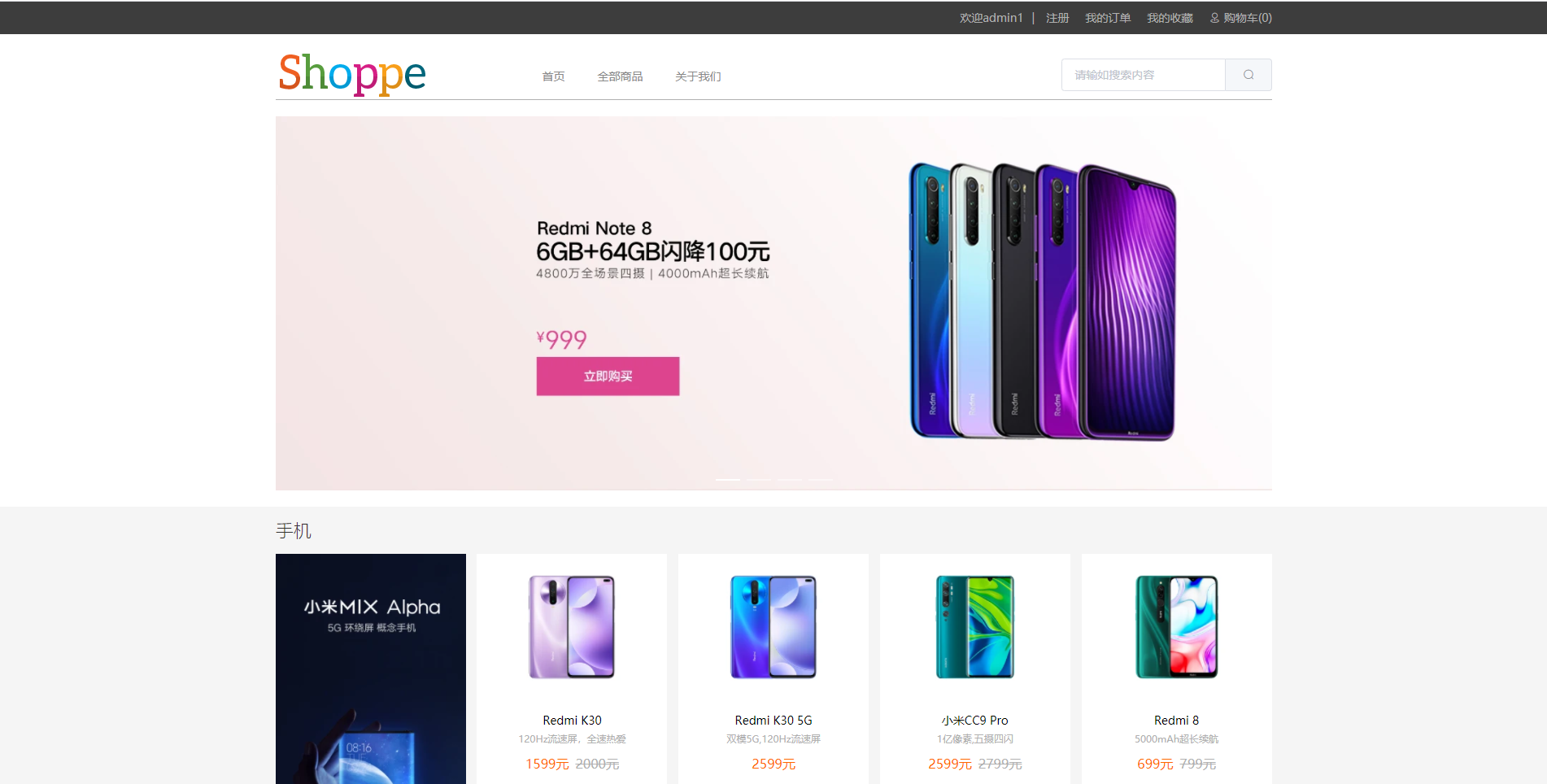This screenshot has height=784, width=1547.
Task: Select the first carousel indicator
Action: pyautogui.click(x=728, y=480)
